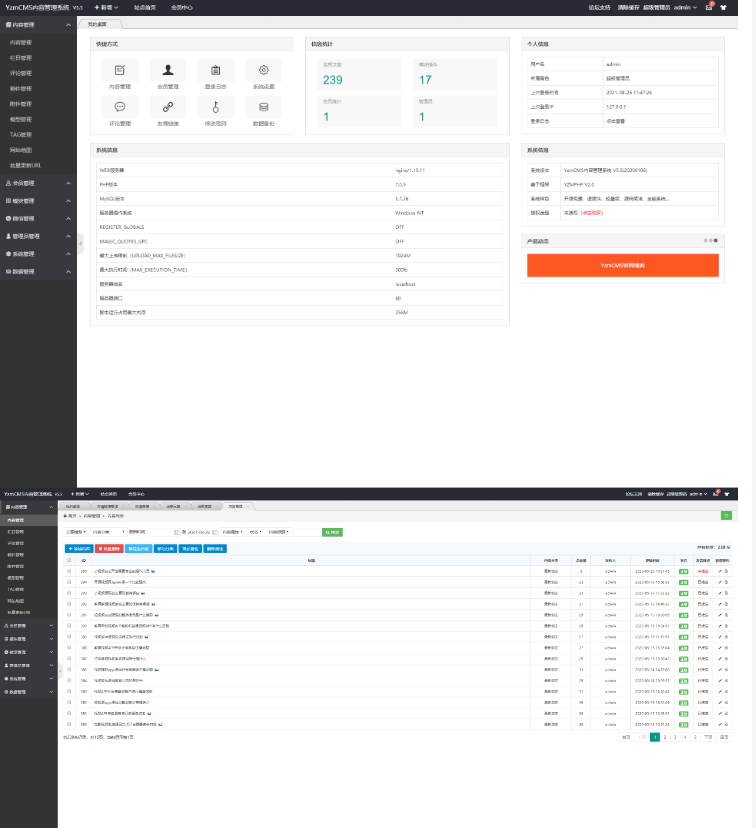
Task: Click the 评论管理 speech bubble icon
Action: pos(120,107)
